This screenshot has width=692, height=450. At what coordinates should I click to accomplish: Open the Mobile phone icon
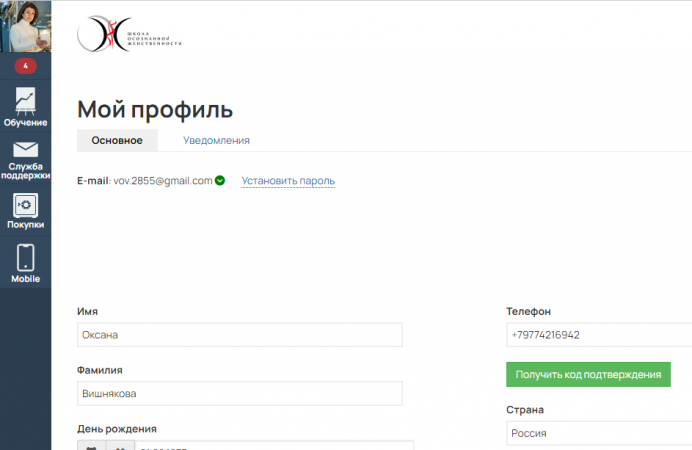[26, 258]
